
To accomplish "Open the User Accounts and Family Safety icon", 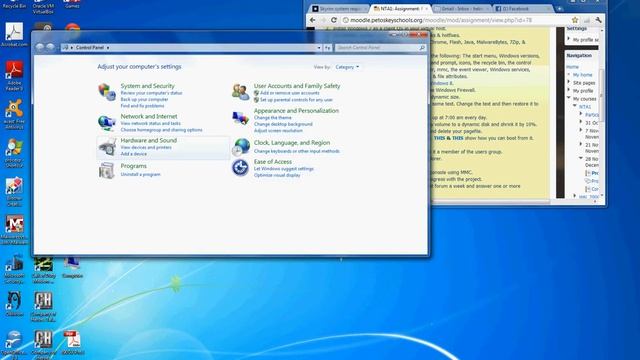I will [x=240, y=92].
